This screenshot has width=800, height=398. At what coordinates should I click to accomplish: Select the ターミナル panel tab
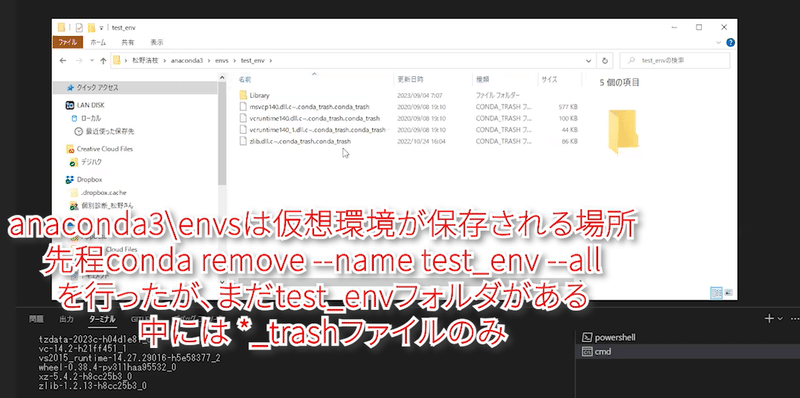102,319
